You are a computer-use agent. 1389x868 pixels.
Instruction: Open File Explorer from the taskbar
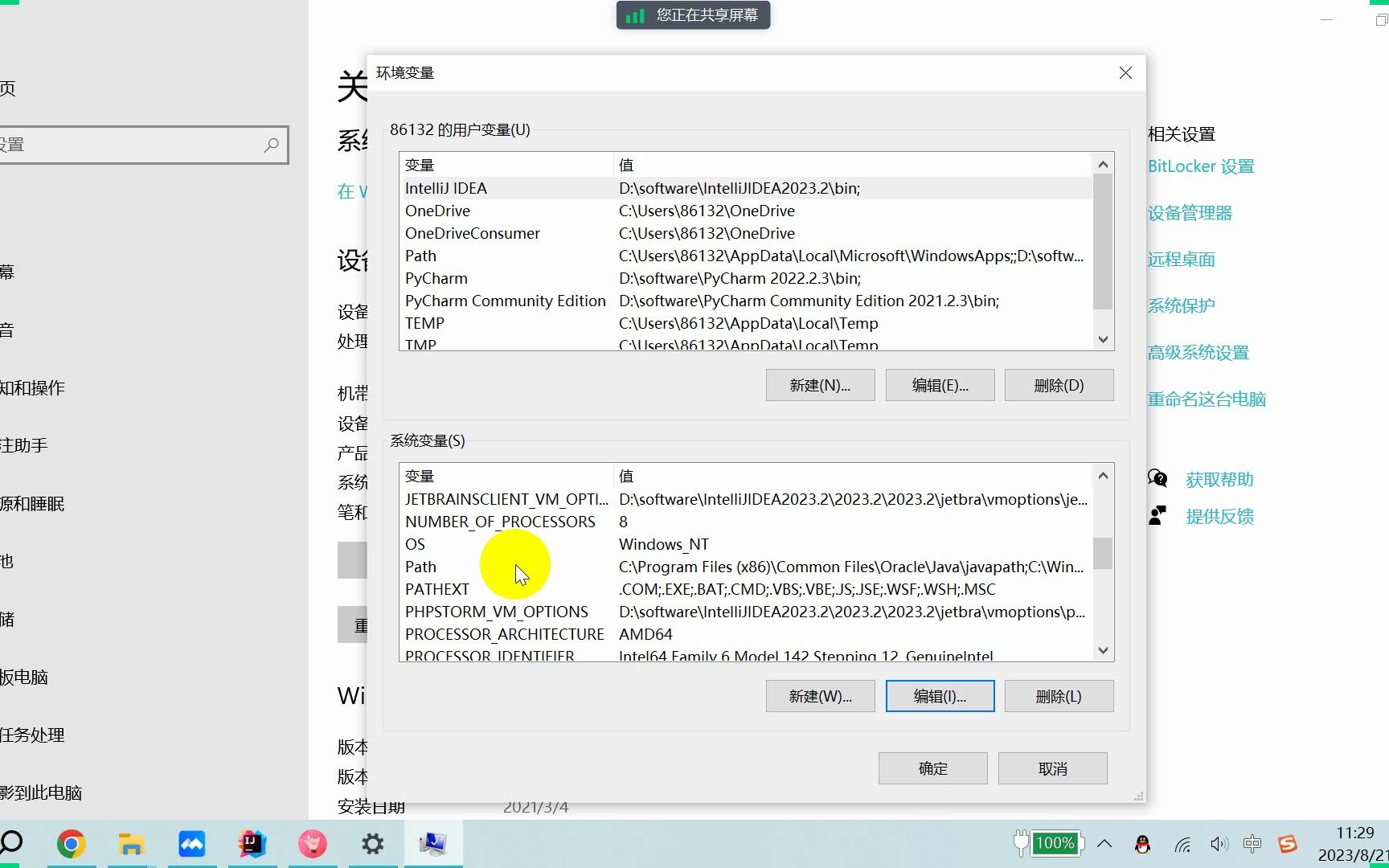point(131,844)
